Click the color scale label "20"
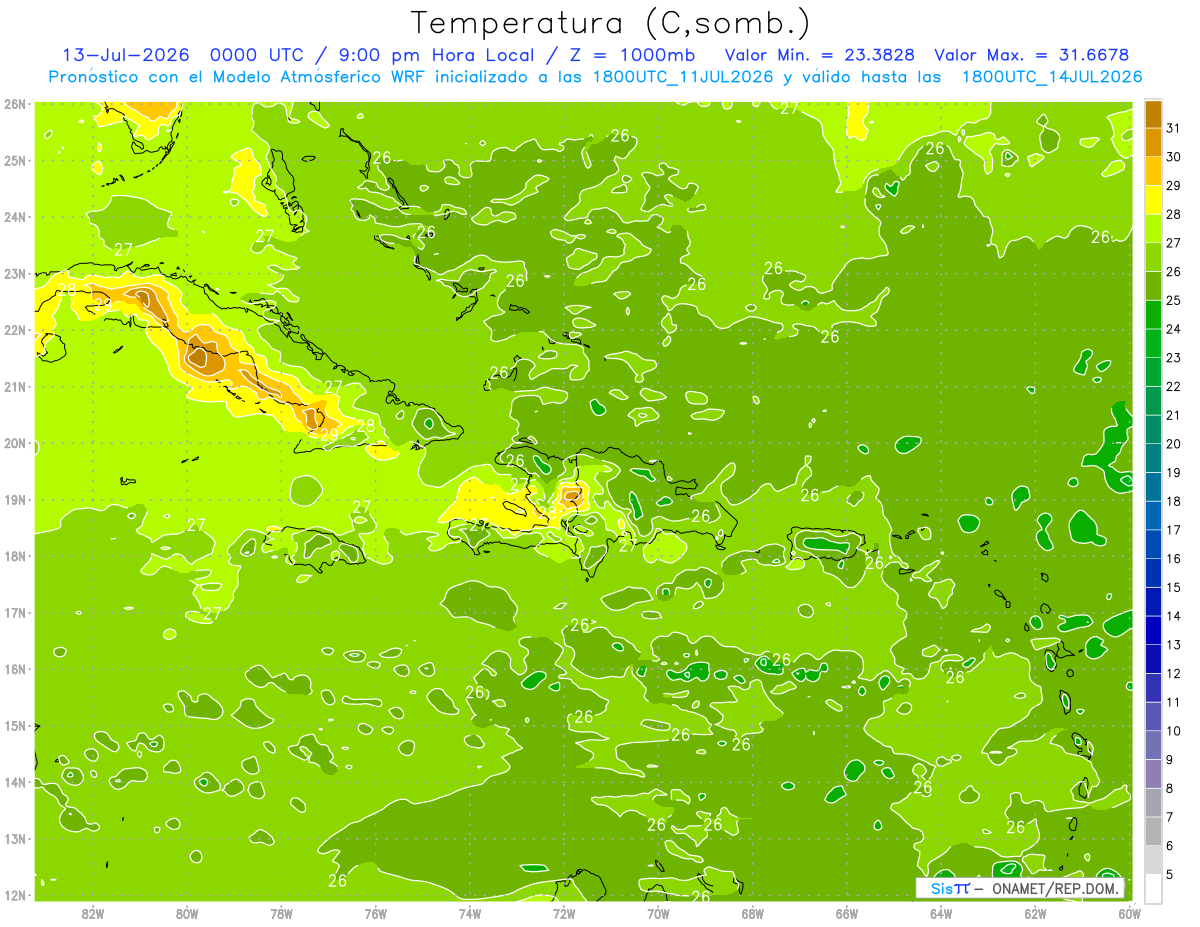Screen dimensions: 1200x927 [x=1173, y=443]
